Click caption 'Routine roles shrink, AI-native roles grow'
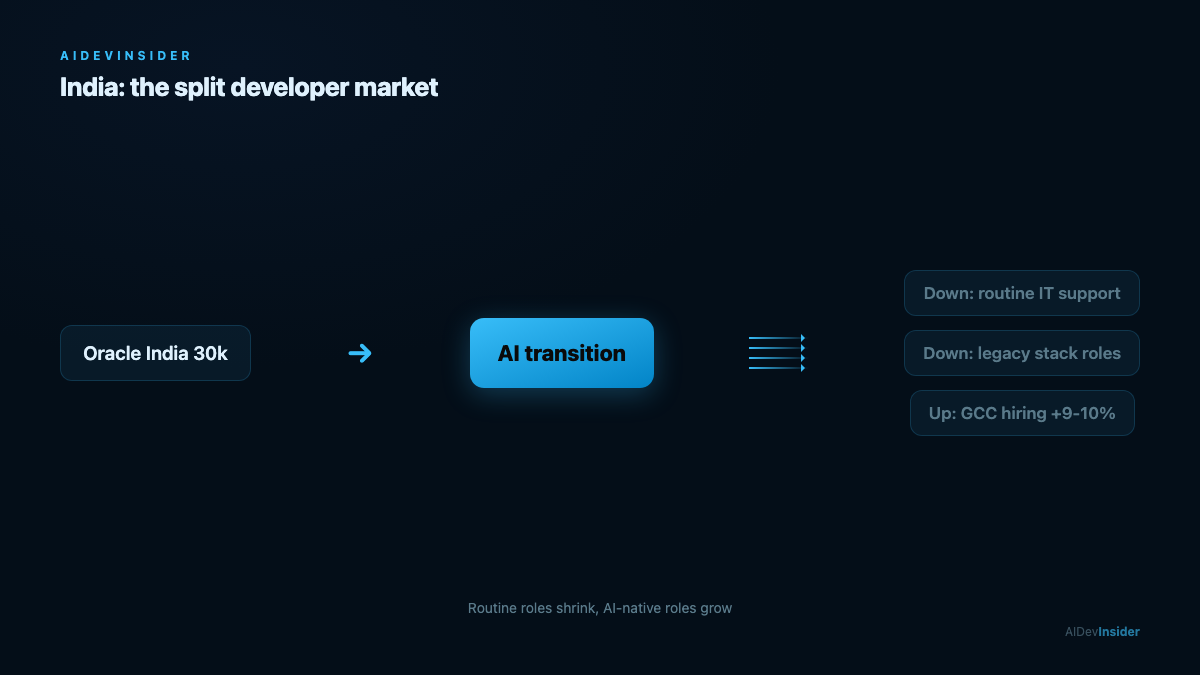Viewport: 1200px width, 675px height. click(x=600, y=608)
